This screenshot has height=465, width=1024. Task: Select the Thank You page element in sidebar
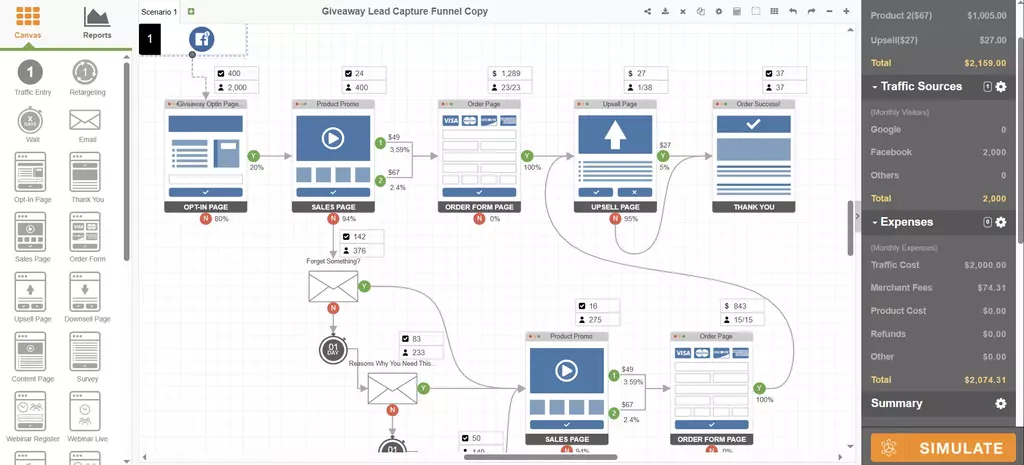86,178
